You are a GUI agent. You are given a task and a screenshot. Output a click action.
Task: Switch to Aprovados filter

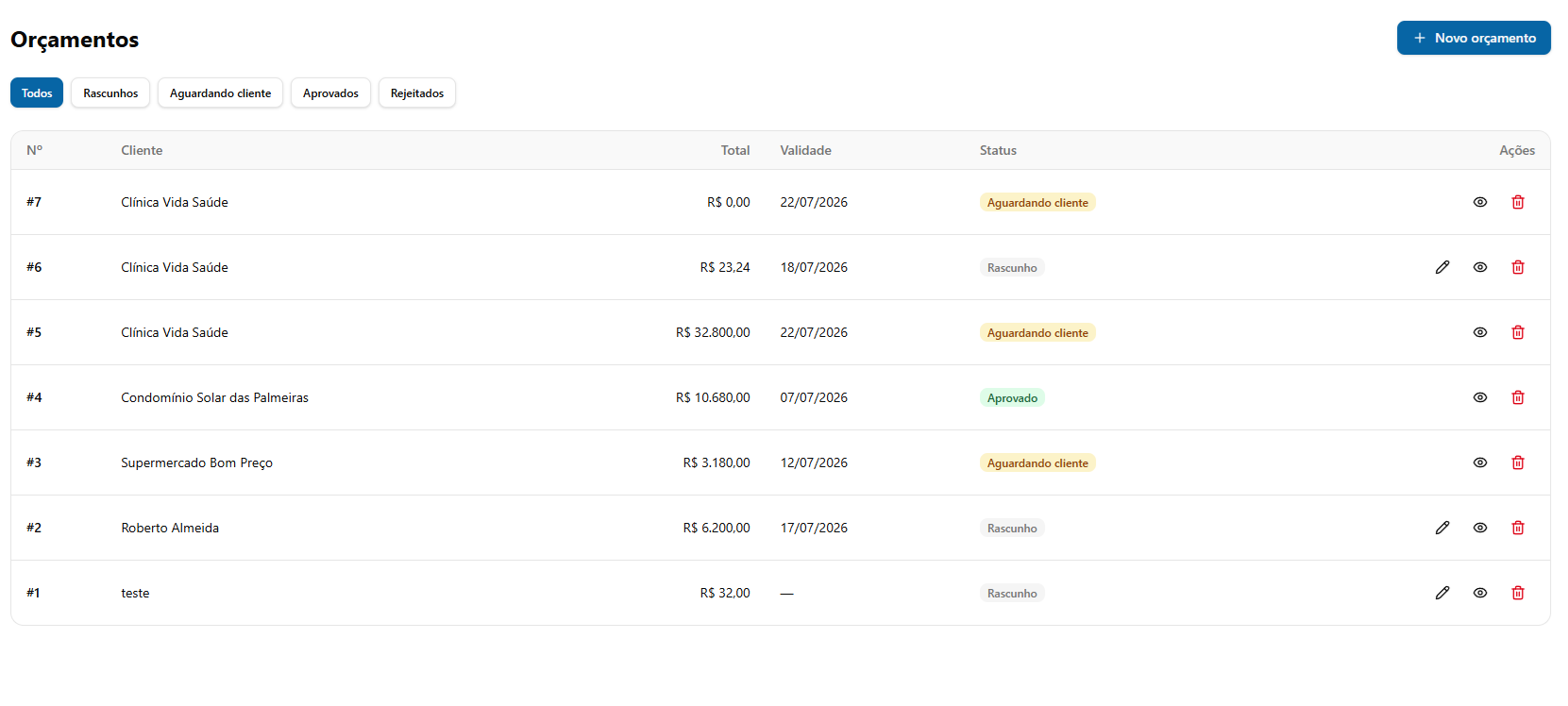pyautogui.click(x=330, y=92)
